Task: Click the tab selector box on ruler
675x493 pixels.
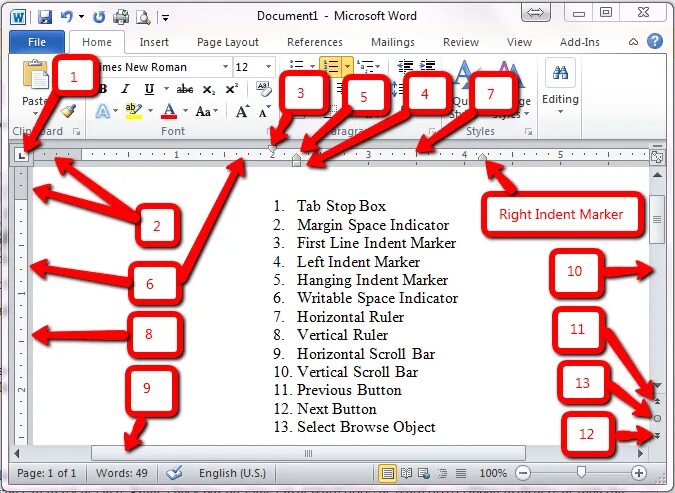Action: coord(21,155)
